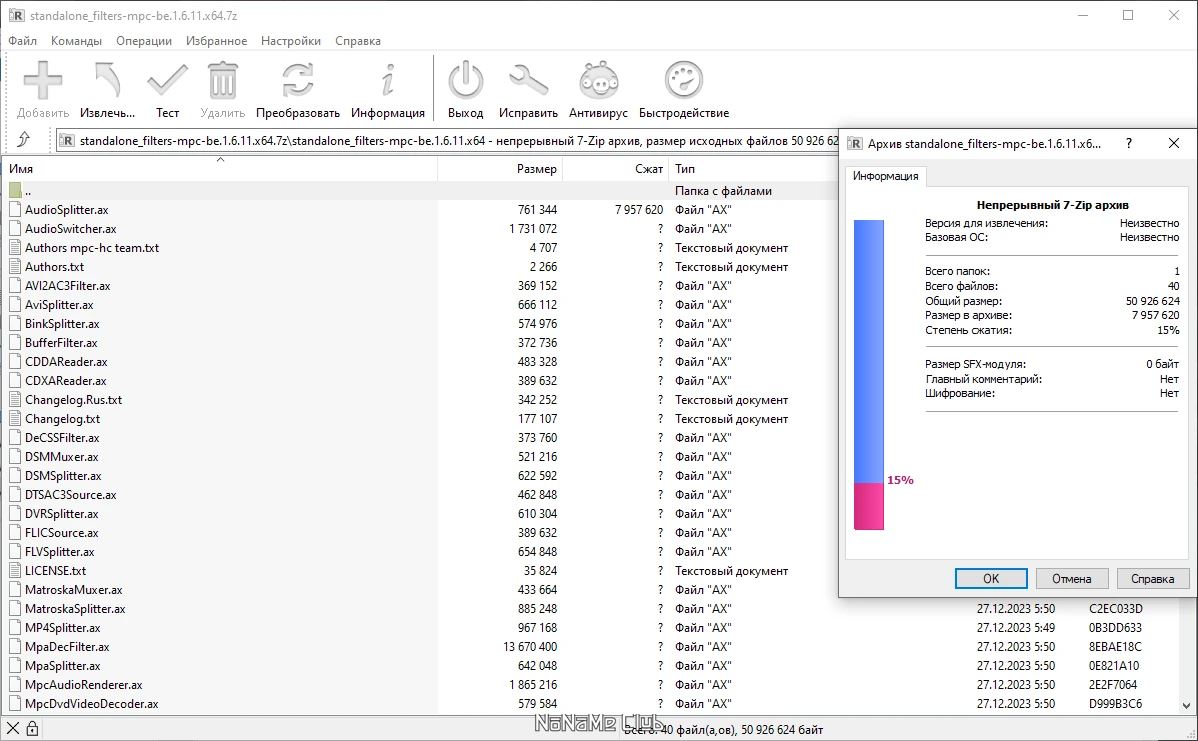The height and width of the screenshot is (741, 1198).
Task: Click the Отмена button
Action: coord(1071,578)
